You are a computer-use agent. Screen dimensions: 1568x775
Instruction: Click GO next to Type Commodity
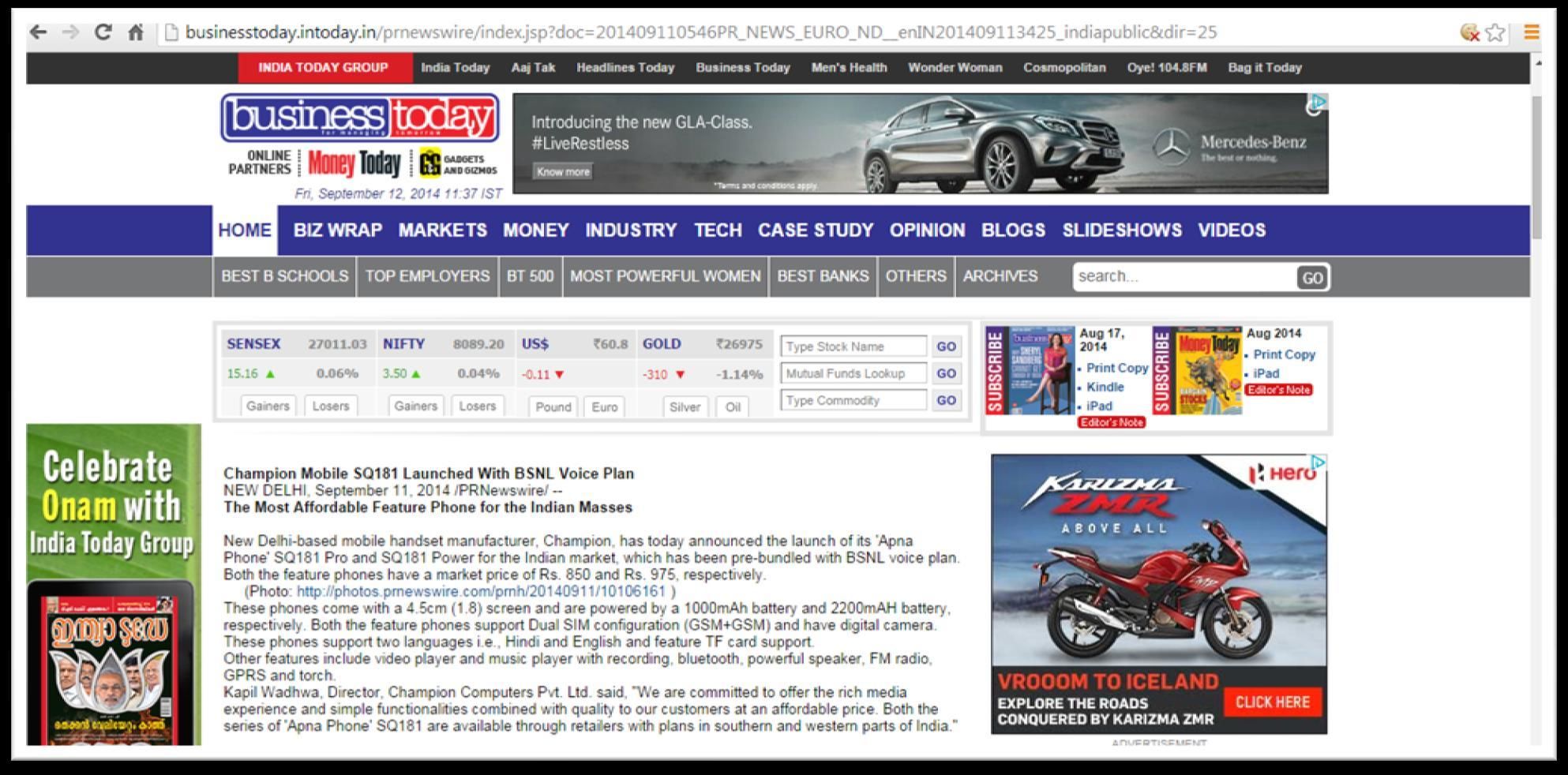click(x=947, y=400)
